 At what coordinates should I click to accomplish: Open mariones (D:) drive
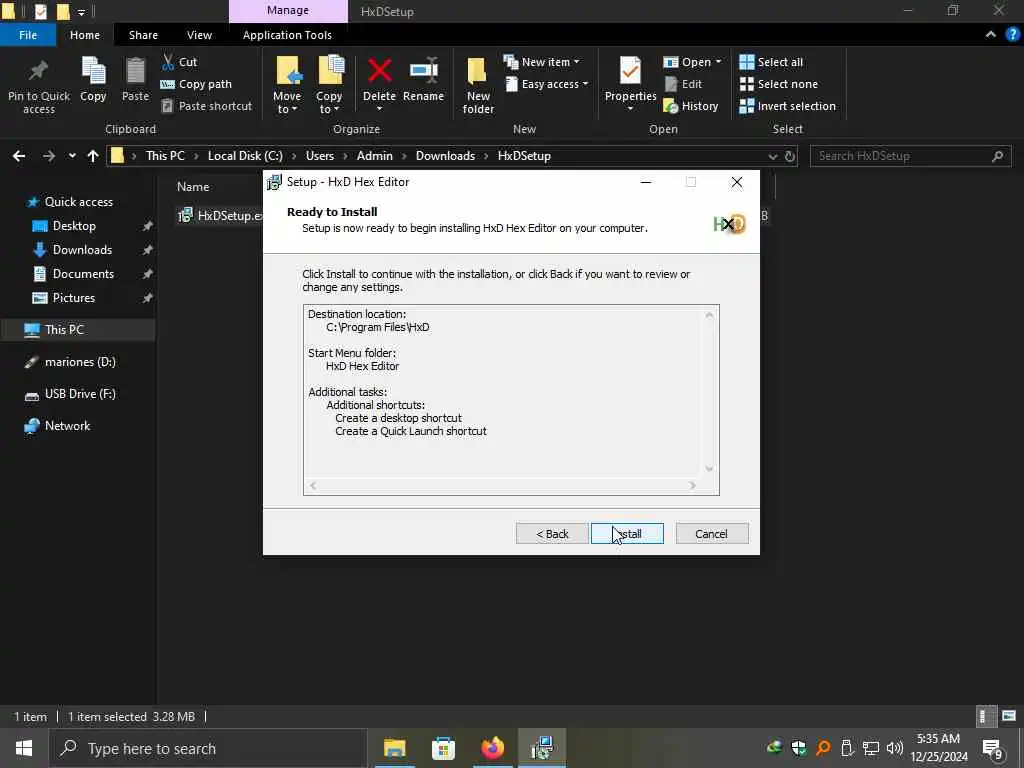(80, 362)
